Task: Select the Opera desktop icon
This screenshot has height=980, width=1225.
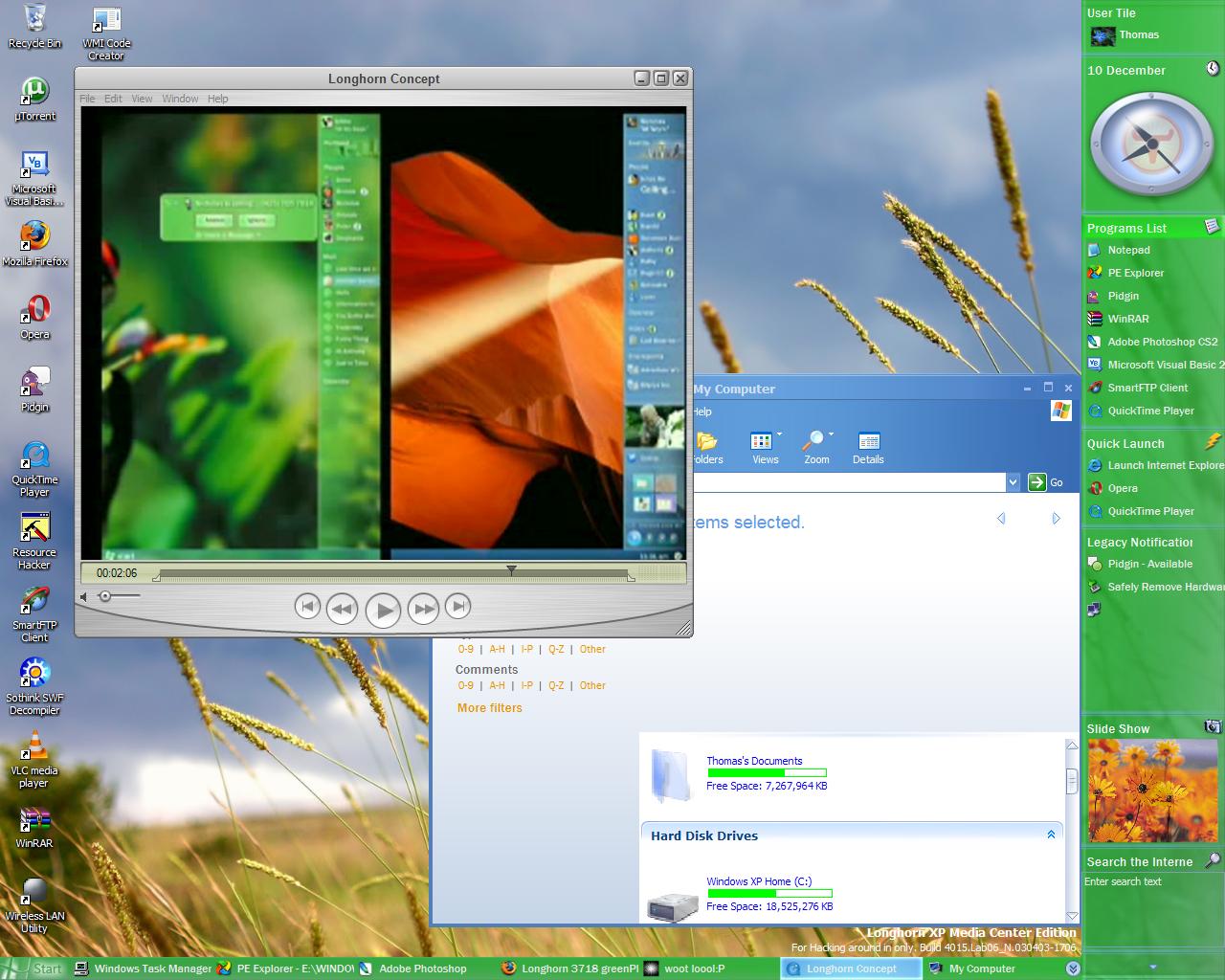Action: pos(34,317)
